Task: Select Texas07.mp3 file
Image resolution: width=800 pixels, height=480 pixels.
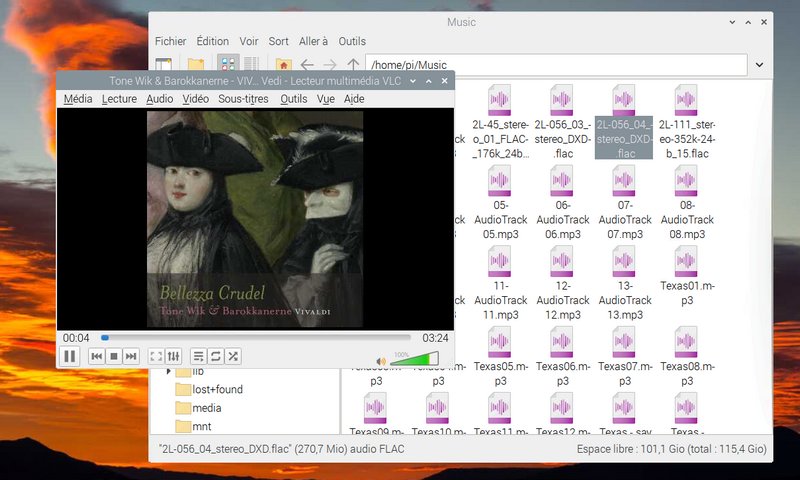Action: point(624,357)
